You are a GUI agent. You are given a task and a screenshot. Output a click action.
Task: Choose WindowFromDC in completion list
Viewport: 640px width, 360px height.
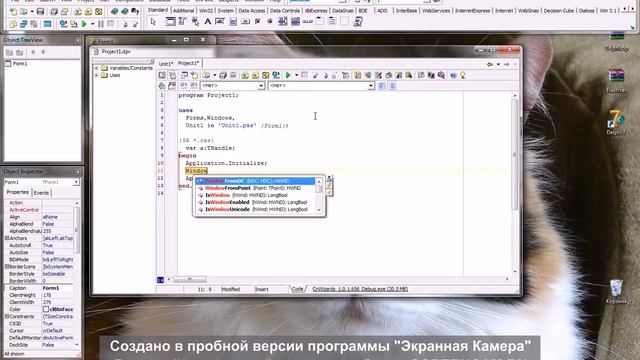(255, 181)
